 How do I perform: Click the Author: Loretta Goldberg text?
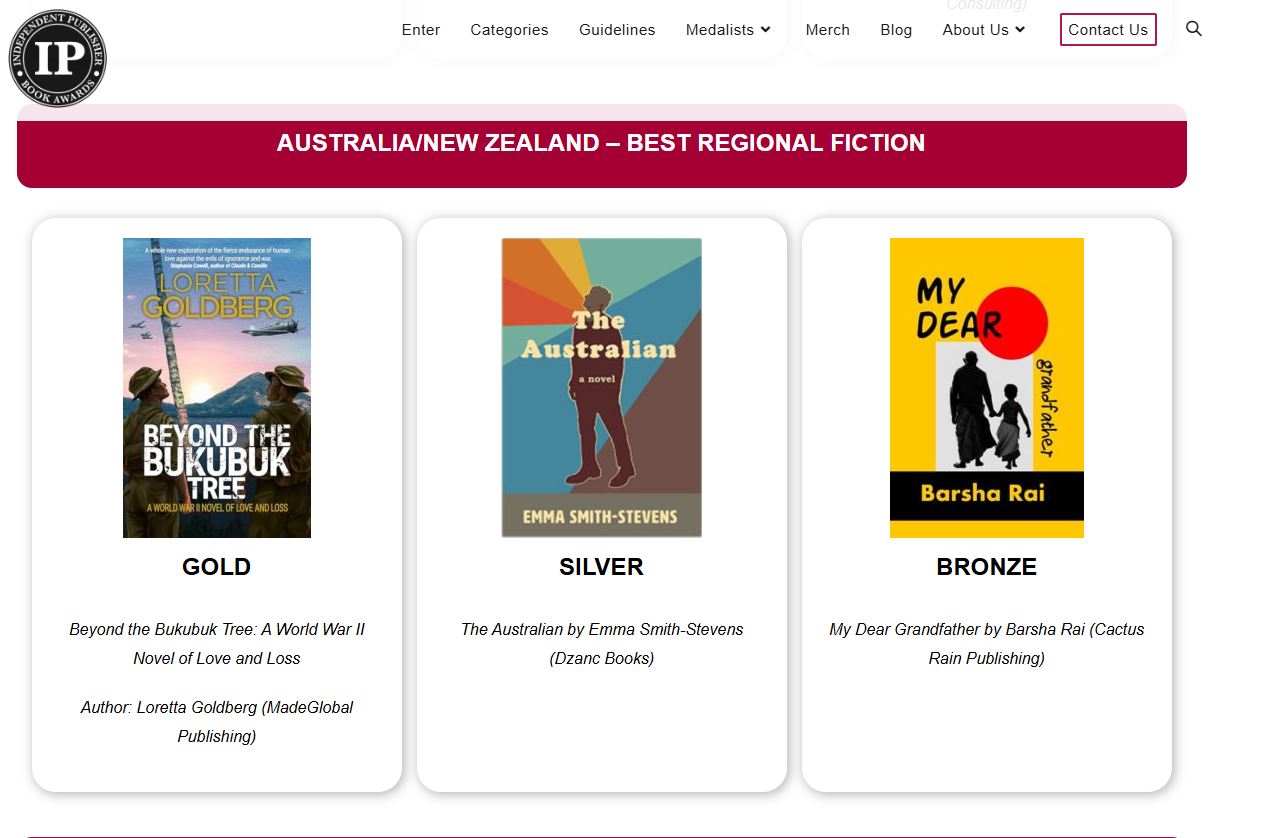tap(217, 722)
